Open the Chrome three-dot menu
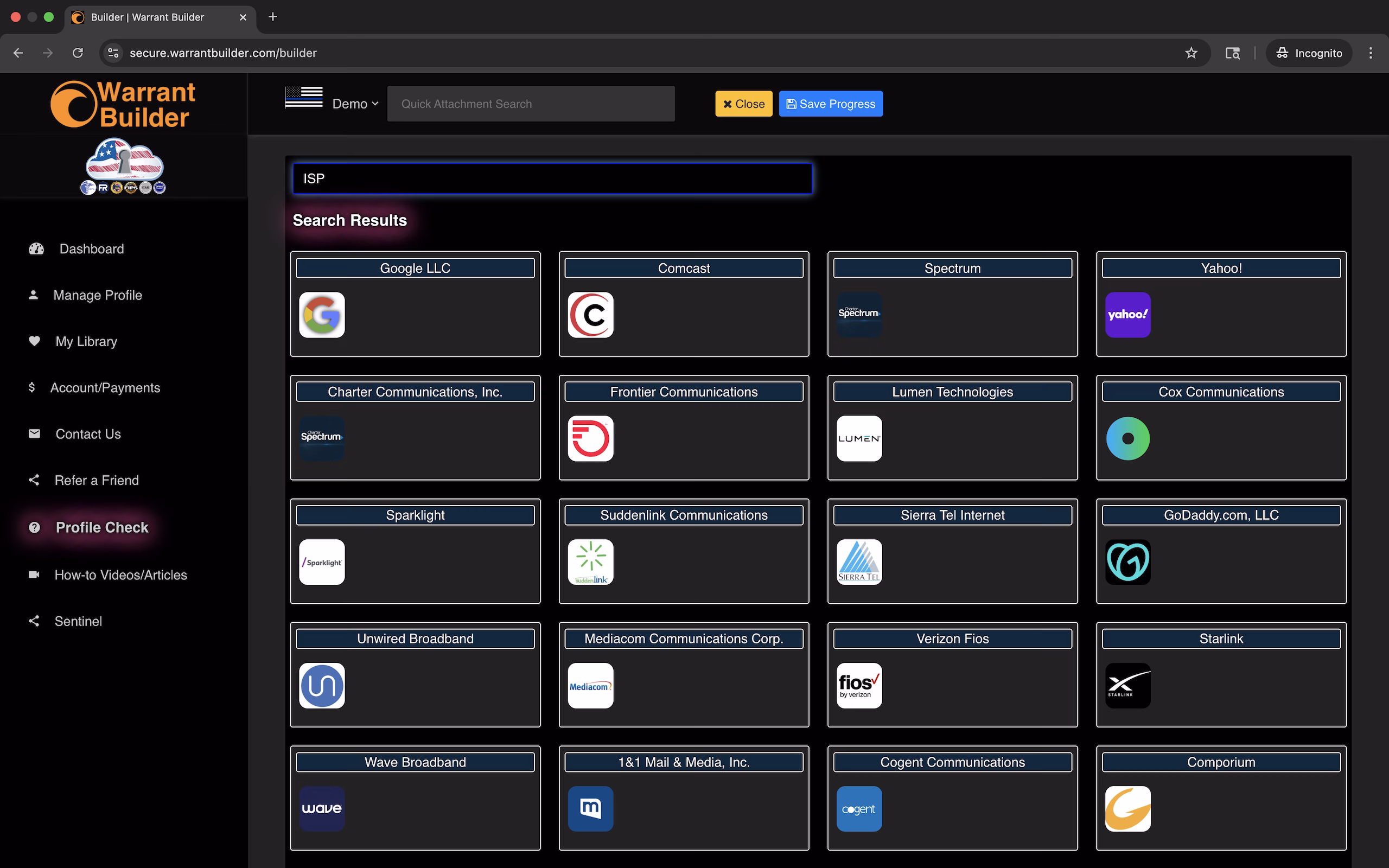Viewport: 1389px width, 868px height. pyautogui.click(x=1371, y=53)
